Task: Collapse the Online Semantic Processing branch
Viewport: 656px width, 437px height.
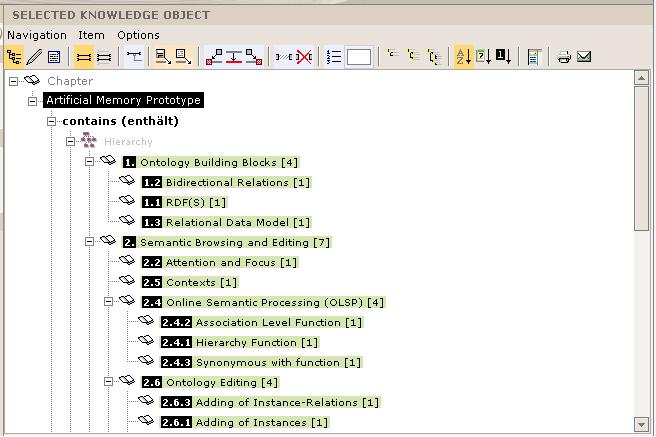Action: pos(108,302)
